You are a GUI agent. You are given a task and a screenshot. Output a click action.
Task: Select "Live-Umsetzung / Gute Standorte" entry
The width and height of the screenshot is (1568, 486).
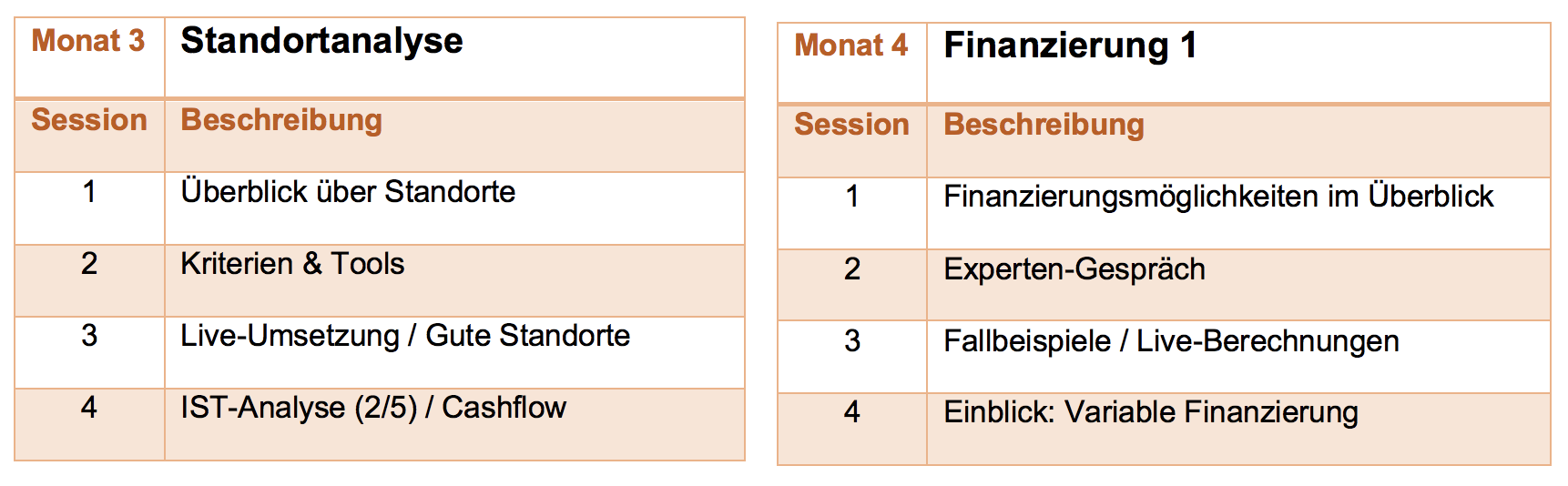(405, 336)
